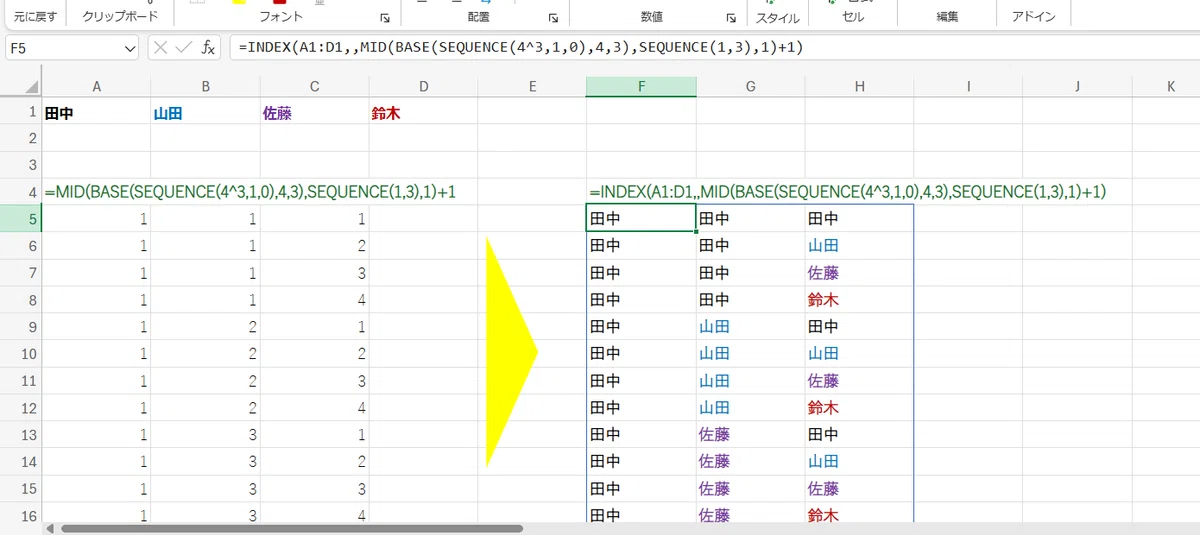The image size is (1200, 535).
Task: Select row 1 header
Action: 21,111
